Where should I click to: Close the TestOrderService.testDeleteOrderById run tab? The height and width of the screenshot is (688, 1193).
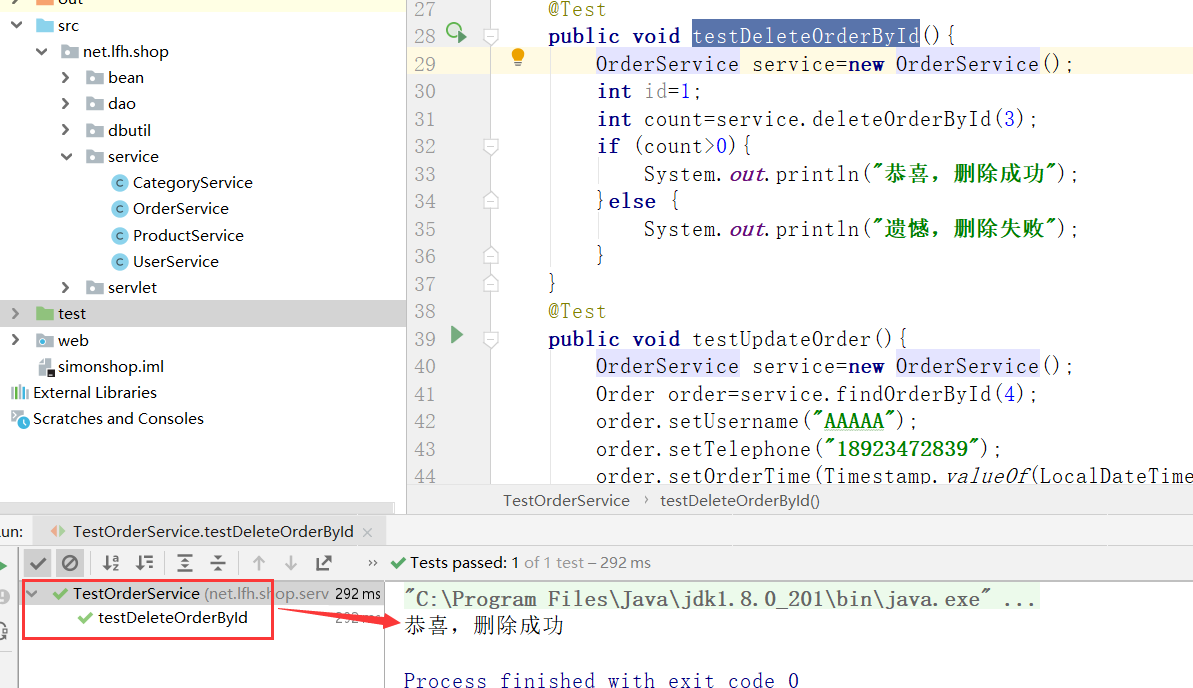point(367,532)
